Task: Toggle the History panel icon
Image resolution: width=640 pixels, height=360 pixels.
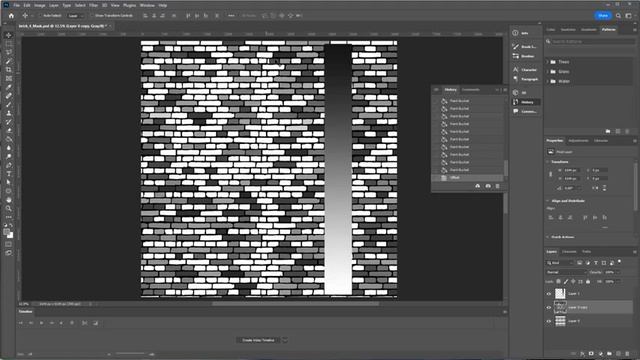Action: pyautogui.click(x=515, y=102)
